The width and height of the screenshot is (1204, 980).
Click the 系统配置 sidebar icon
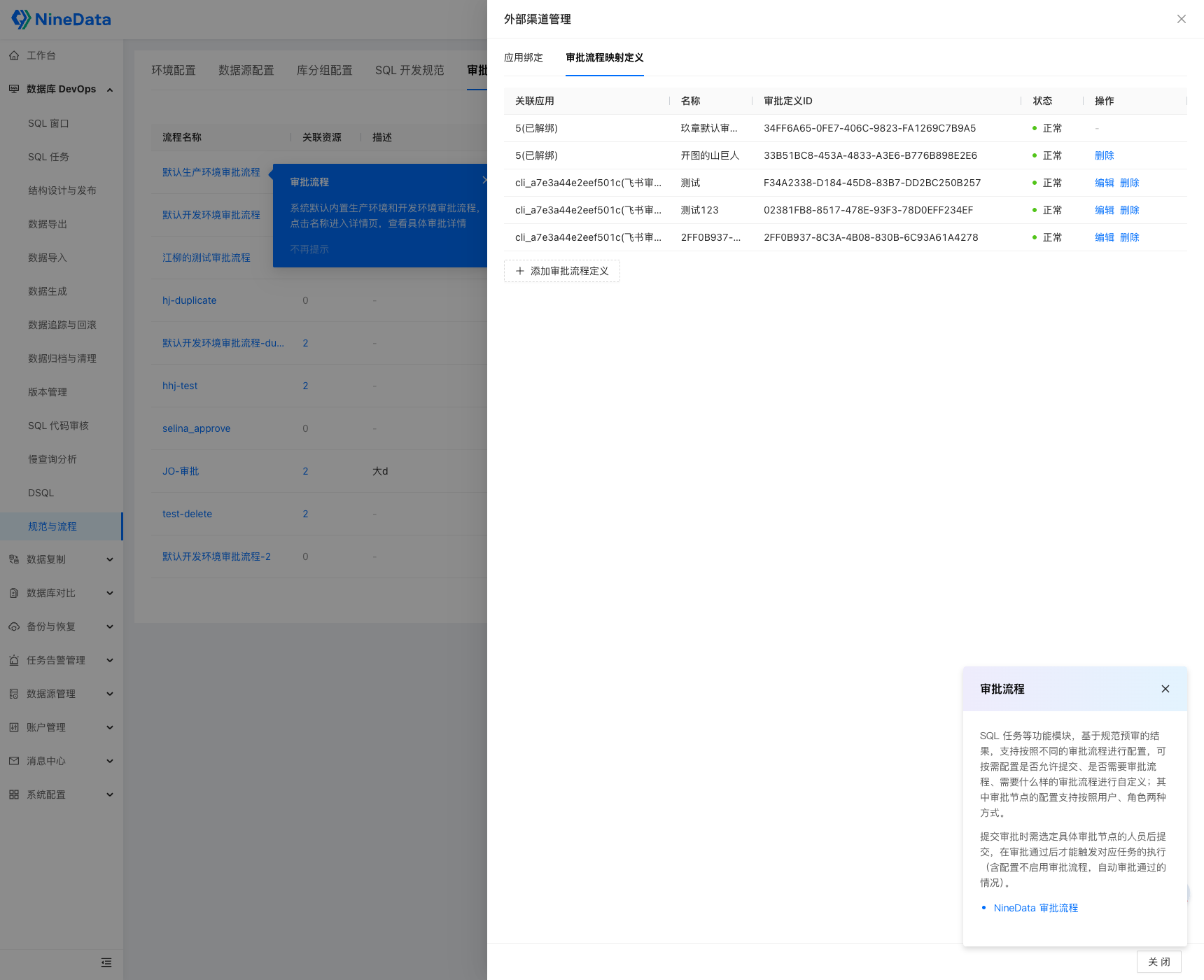tap(14, 794)
